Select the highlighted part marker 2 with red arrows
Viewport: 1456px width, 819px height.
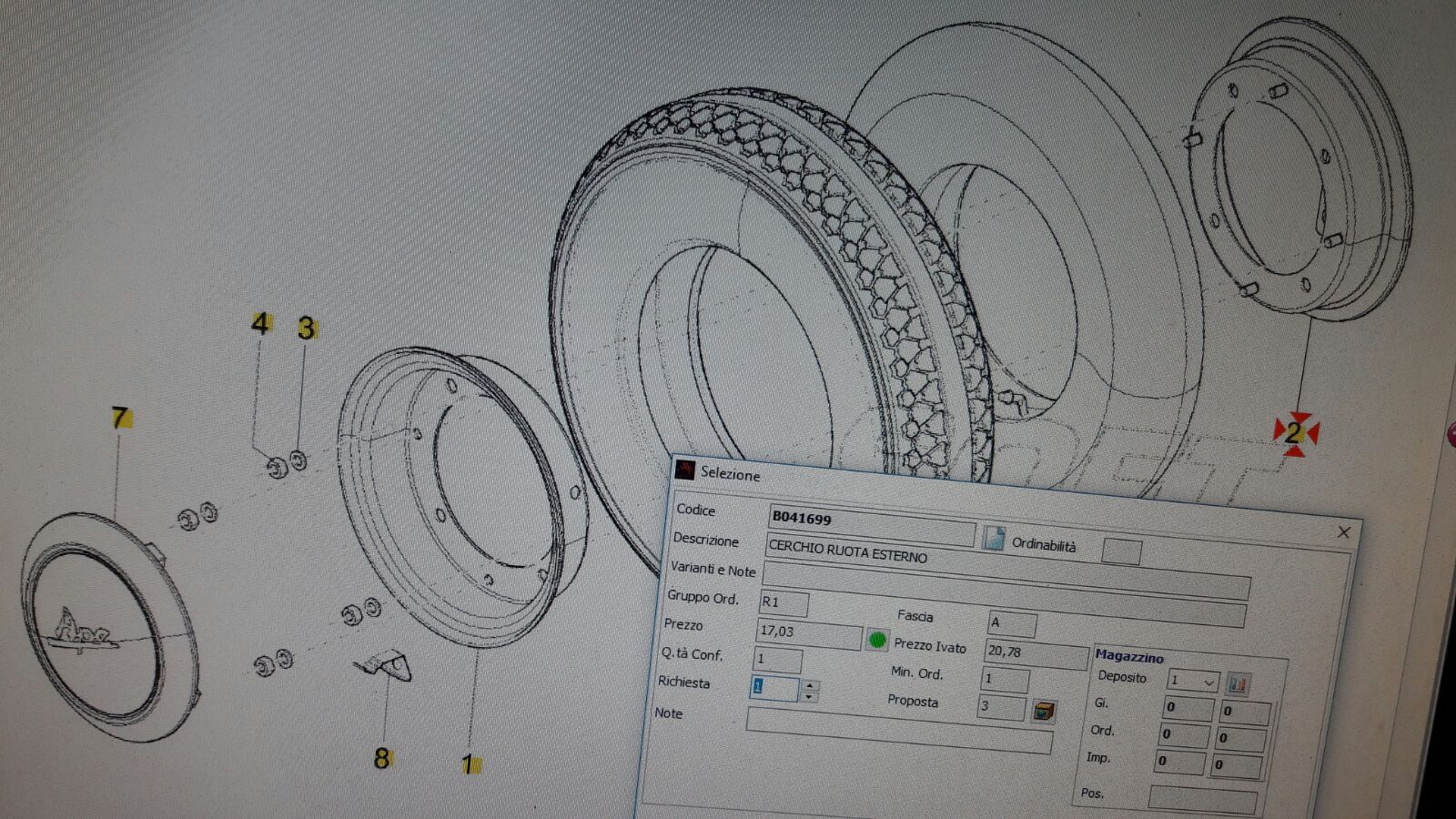click(1295, 432)
